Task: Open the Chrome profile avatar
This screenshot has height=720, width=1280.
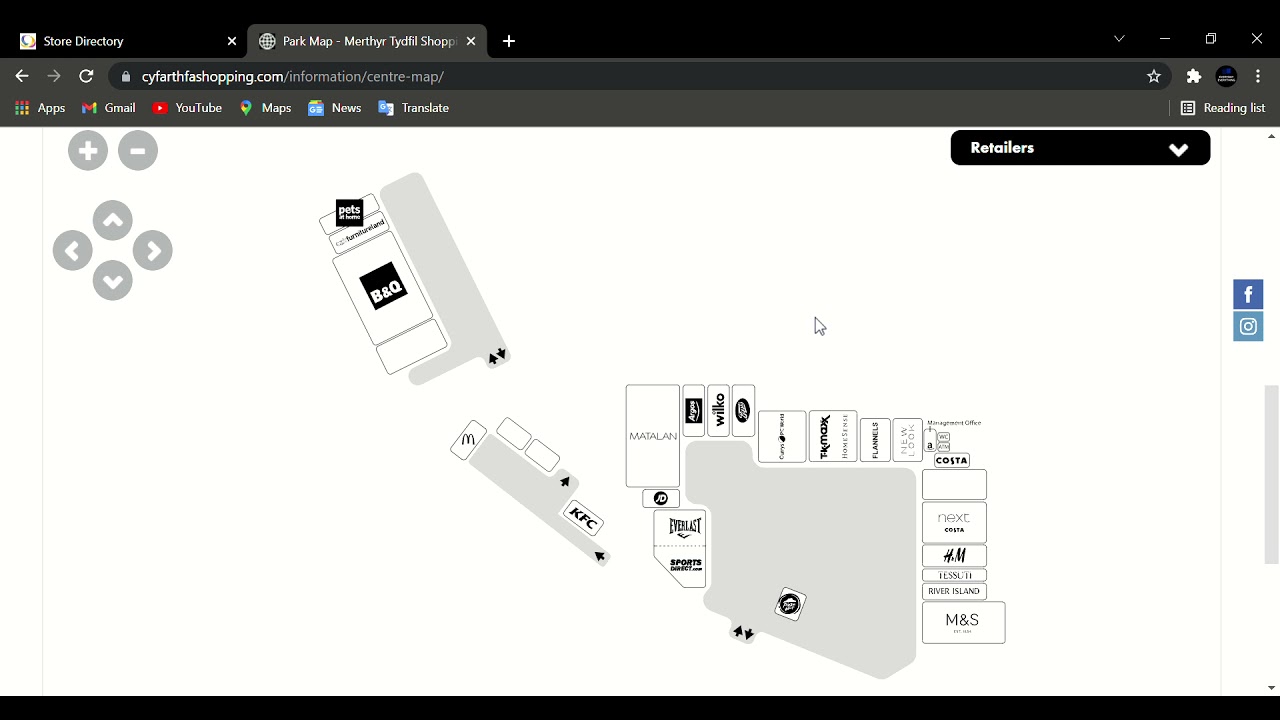Action: (x=1227, y=76)
